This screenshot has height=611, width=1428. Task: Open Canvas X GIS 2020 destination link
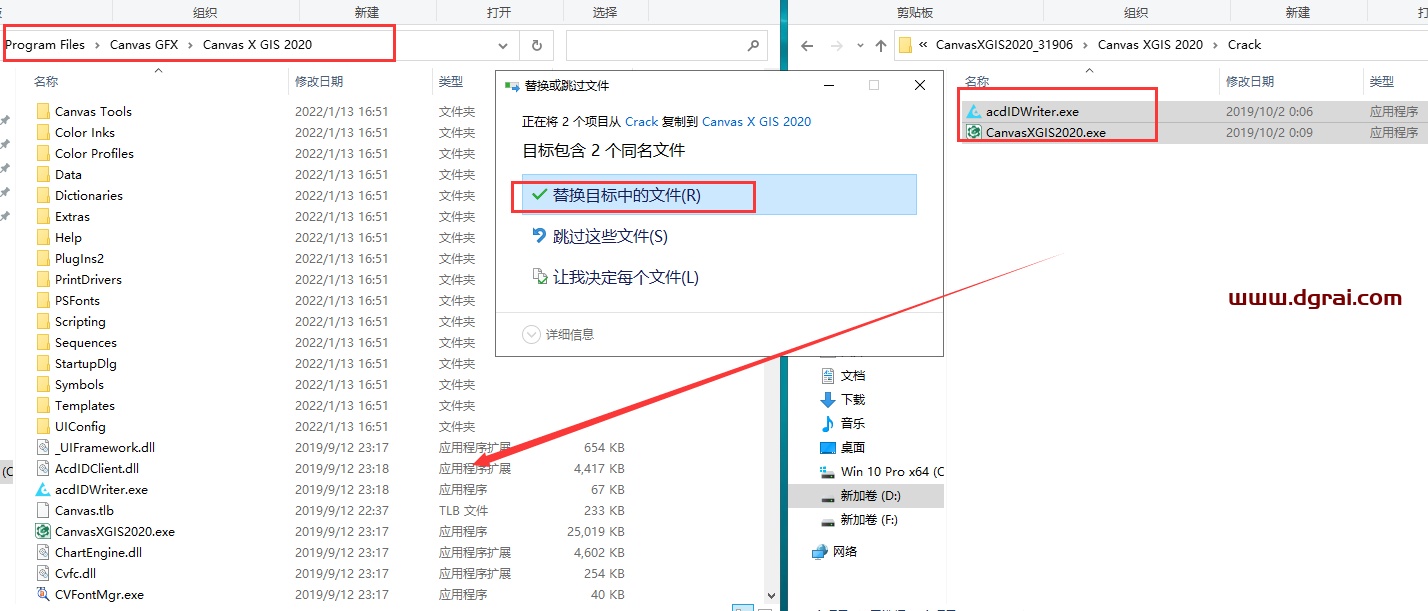click(x=757, y=121)
